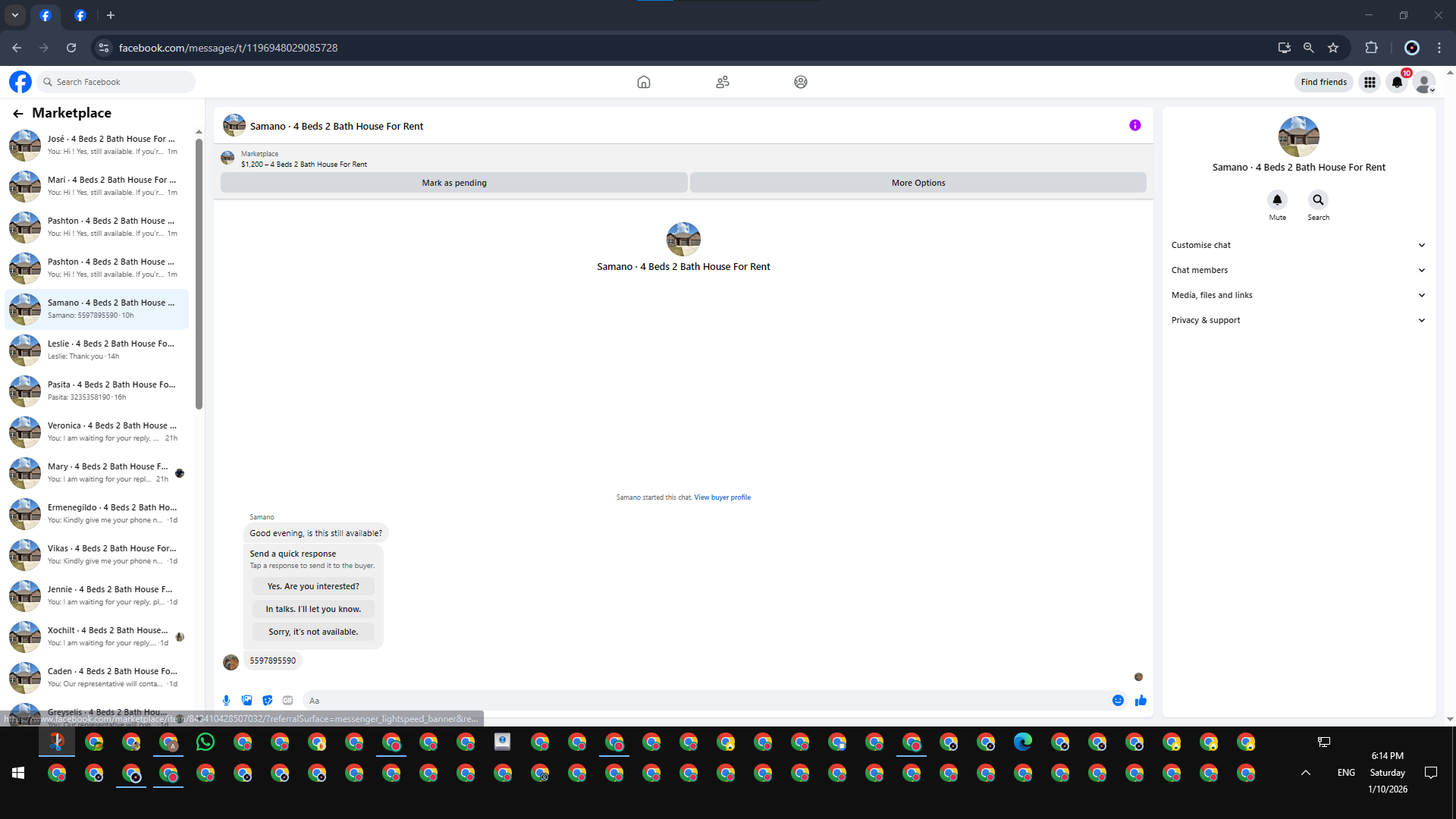
Task: Expand the Customise chat section
Action: pos(1298,245)
